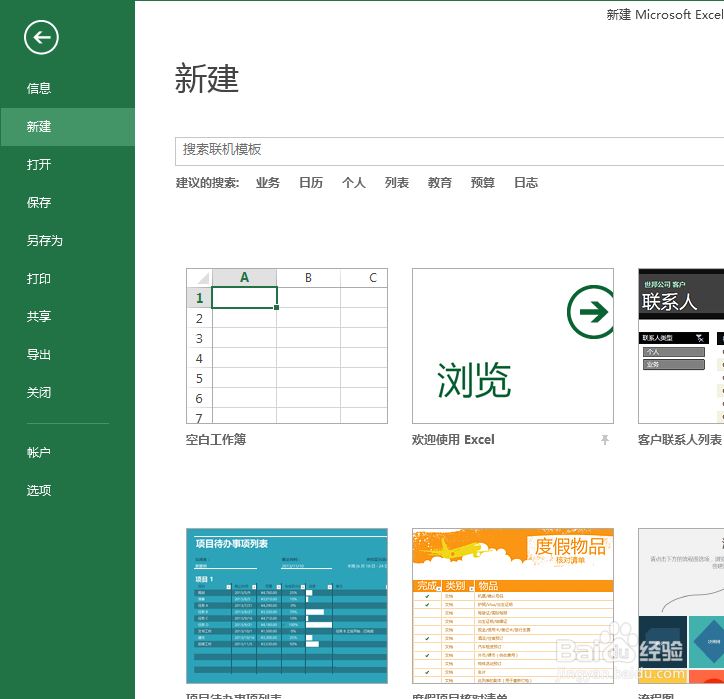The width and height of the screenshot is (724, 699).
Task: Pin the 欢迎使用 Excel template
Action: (604, 440)
